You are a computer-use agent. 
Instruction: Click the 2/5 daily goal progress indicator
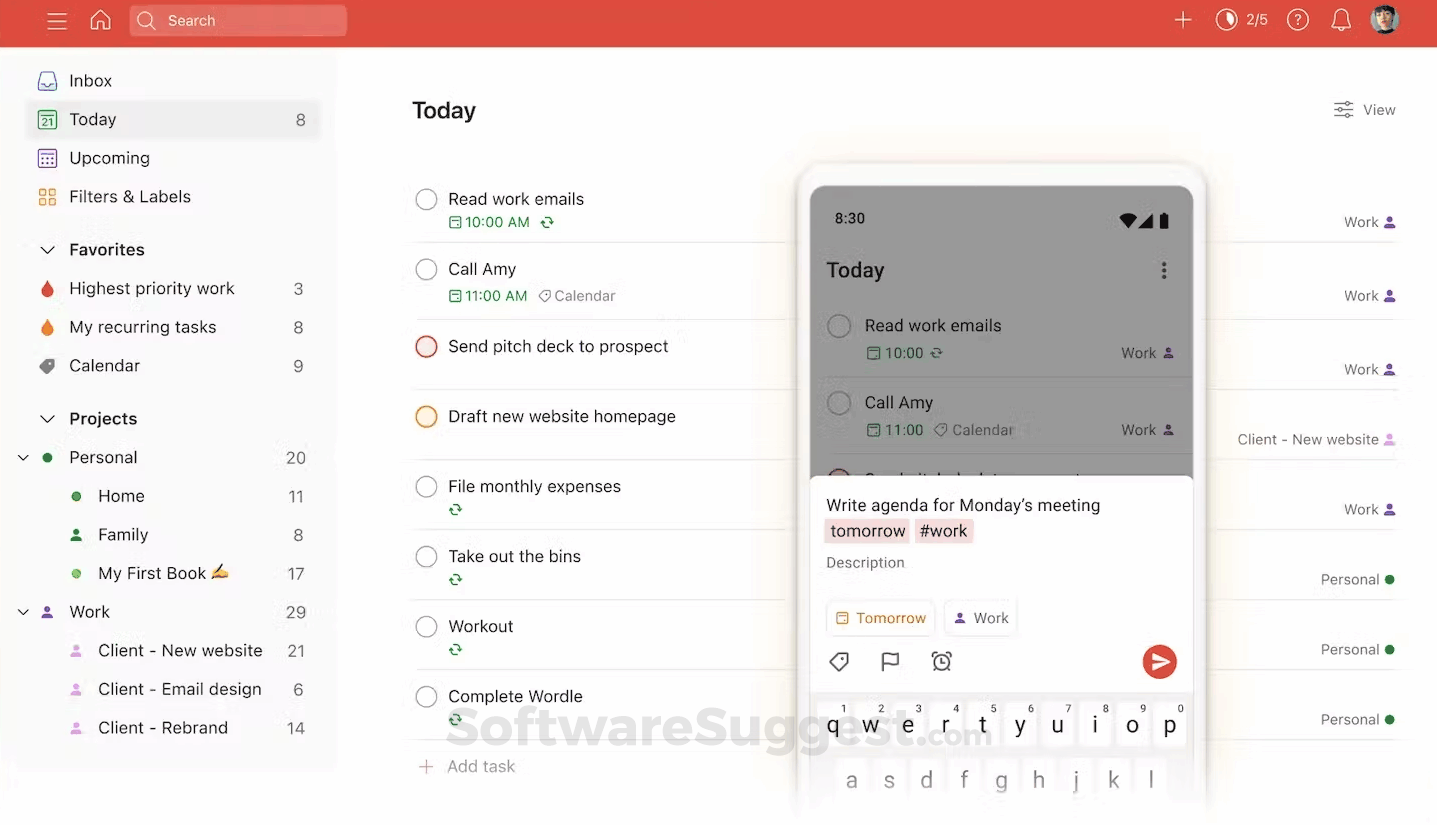(1241, 19)
